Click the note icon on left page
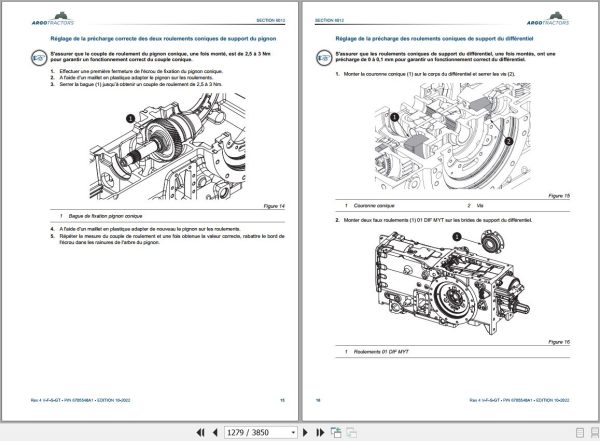 tap(39, 58)
